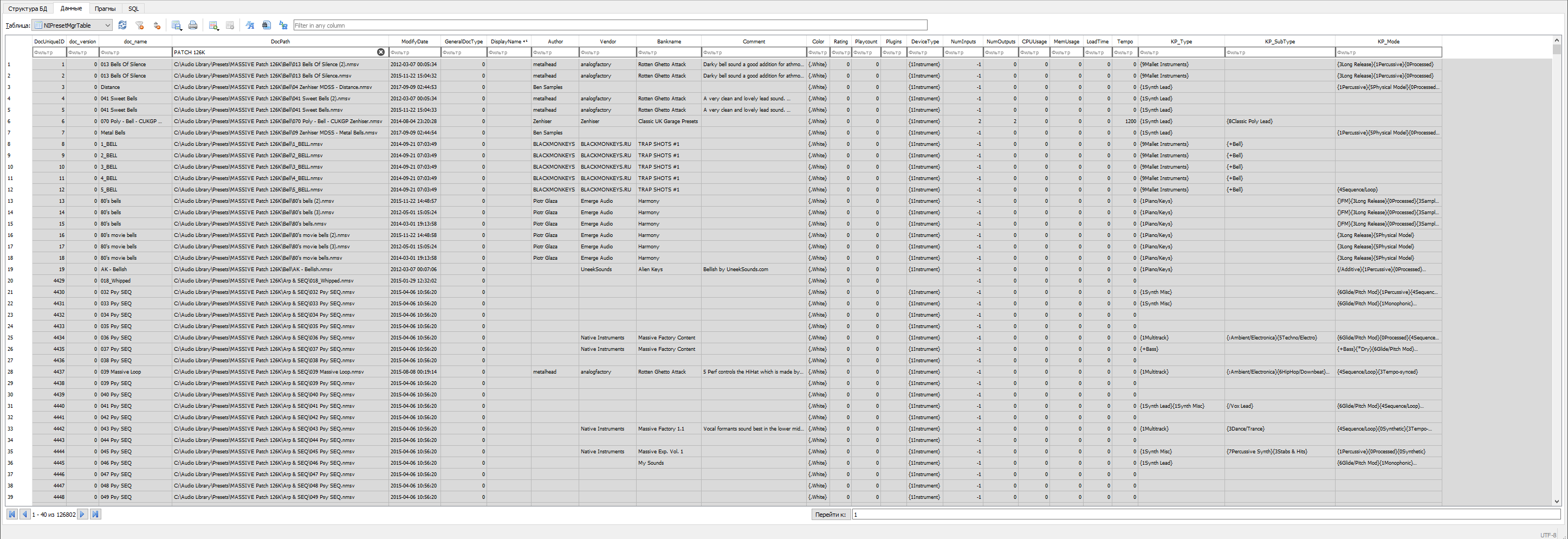Go to first page of records

[x=11, y=514]
